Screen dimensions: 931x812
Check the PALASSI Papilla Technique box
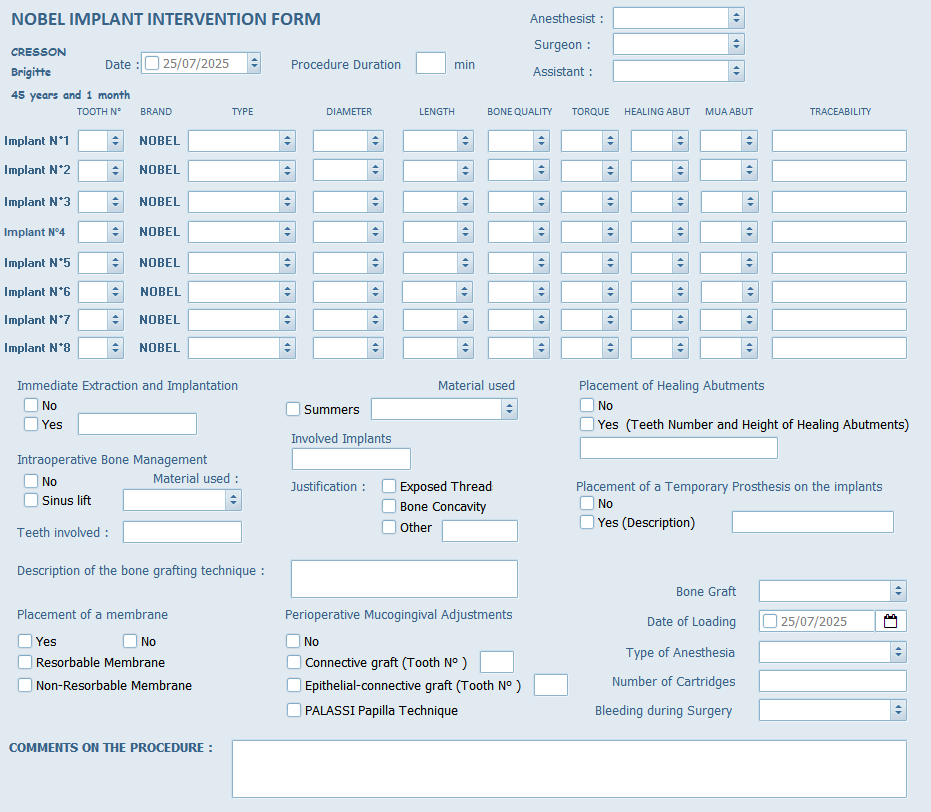[x=293, y=710]
